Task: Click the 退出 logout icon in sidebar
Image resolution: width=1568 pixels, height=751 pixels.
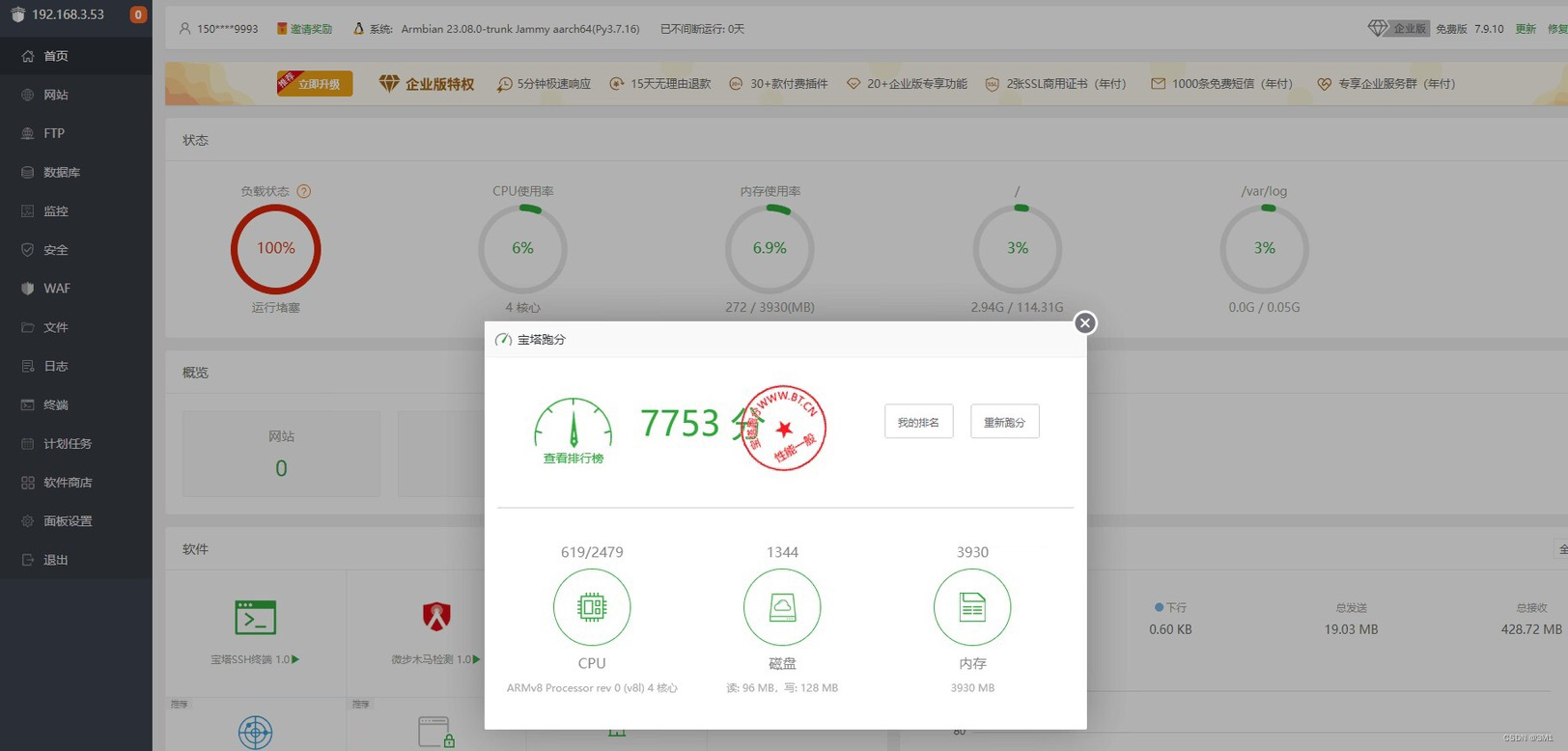Action: pyautogui.click(x=27, y=559)
